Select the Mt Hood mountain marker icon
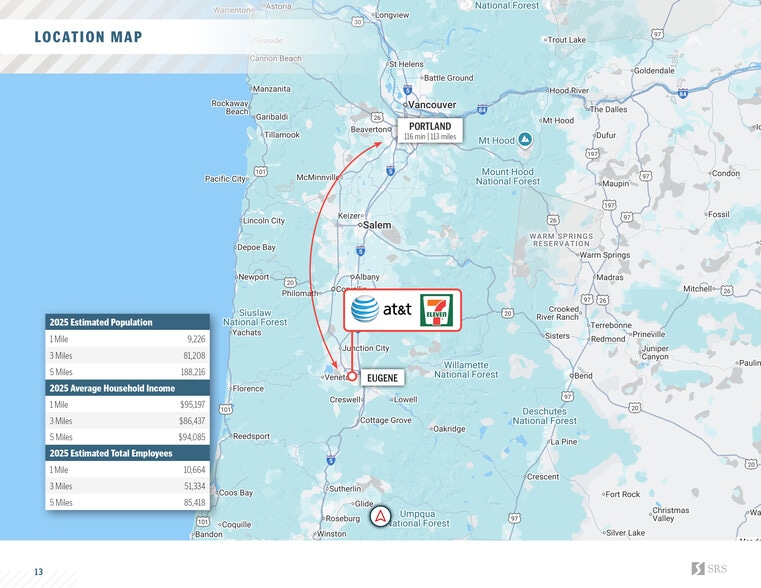The image size is (761, 588). [525, 140]
